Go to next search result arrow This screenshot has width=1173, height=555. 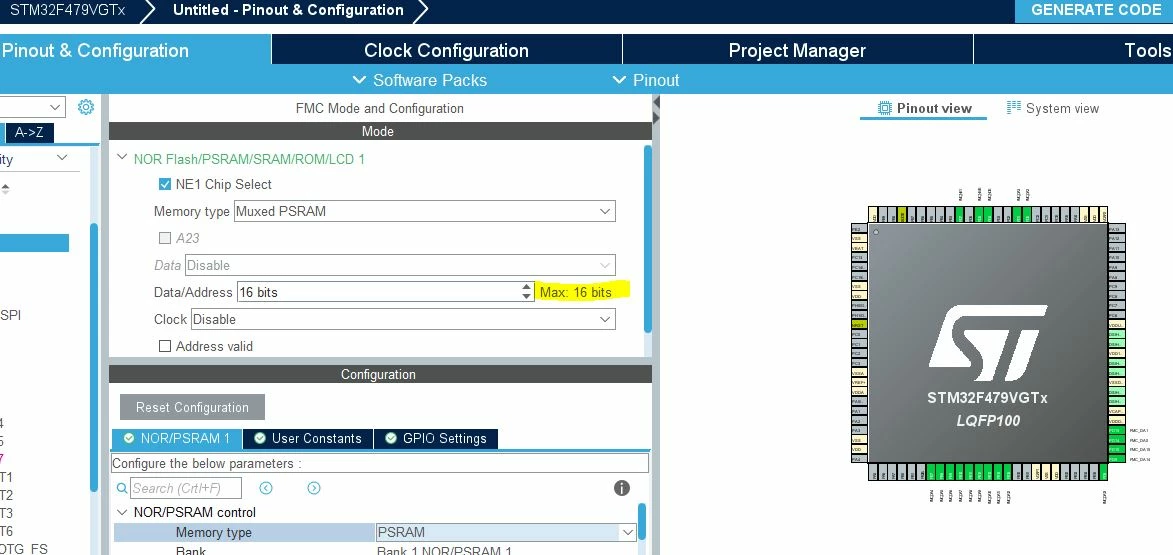coord(313,488)
